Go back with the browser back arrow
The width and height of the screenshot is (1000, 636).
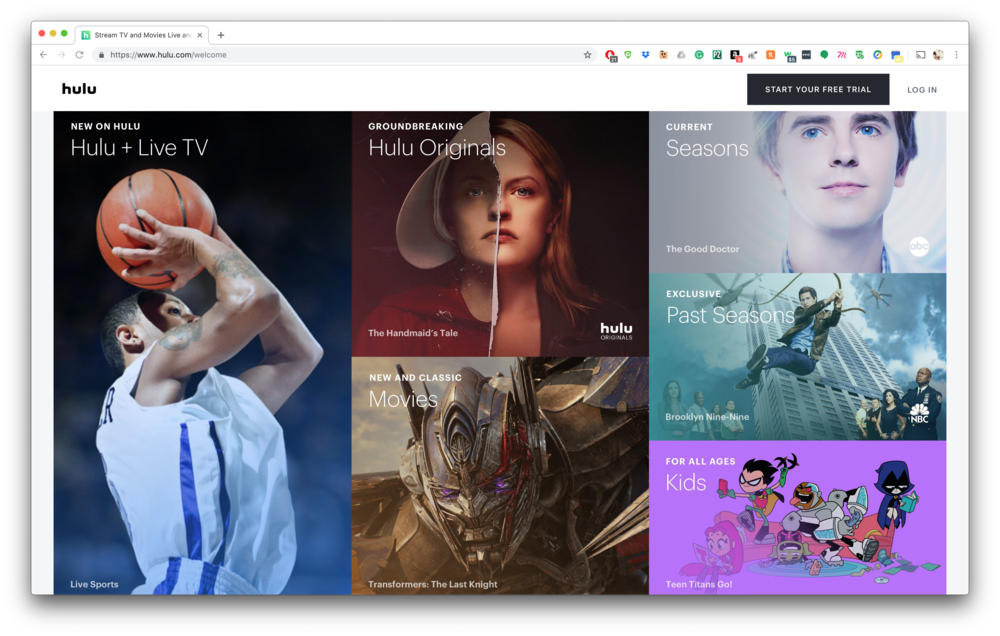43,55
